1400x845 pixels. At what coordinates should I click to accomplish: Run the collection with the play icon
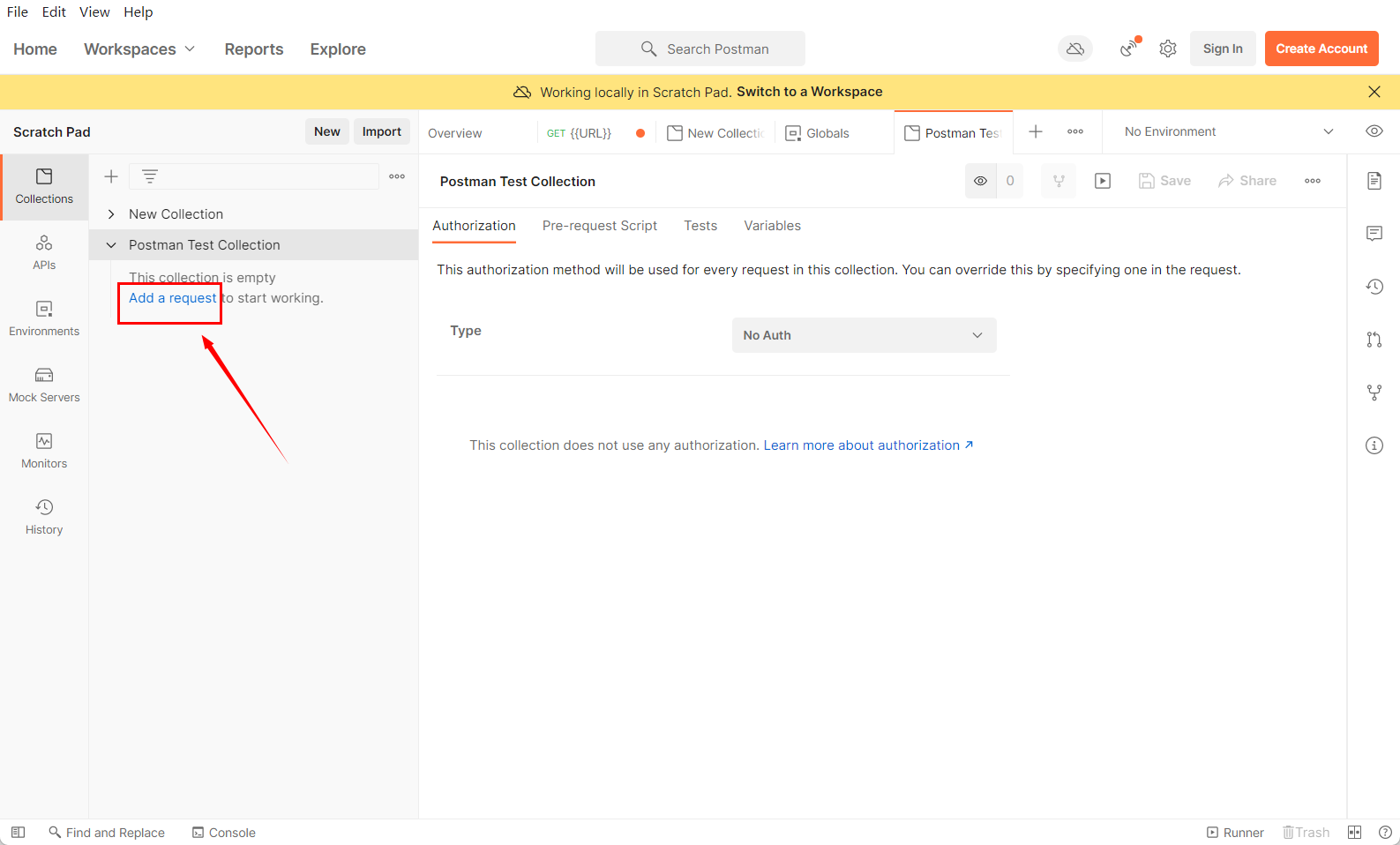tap(1103, 181)
